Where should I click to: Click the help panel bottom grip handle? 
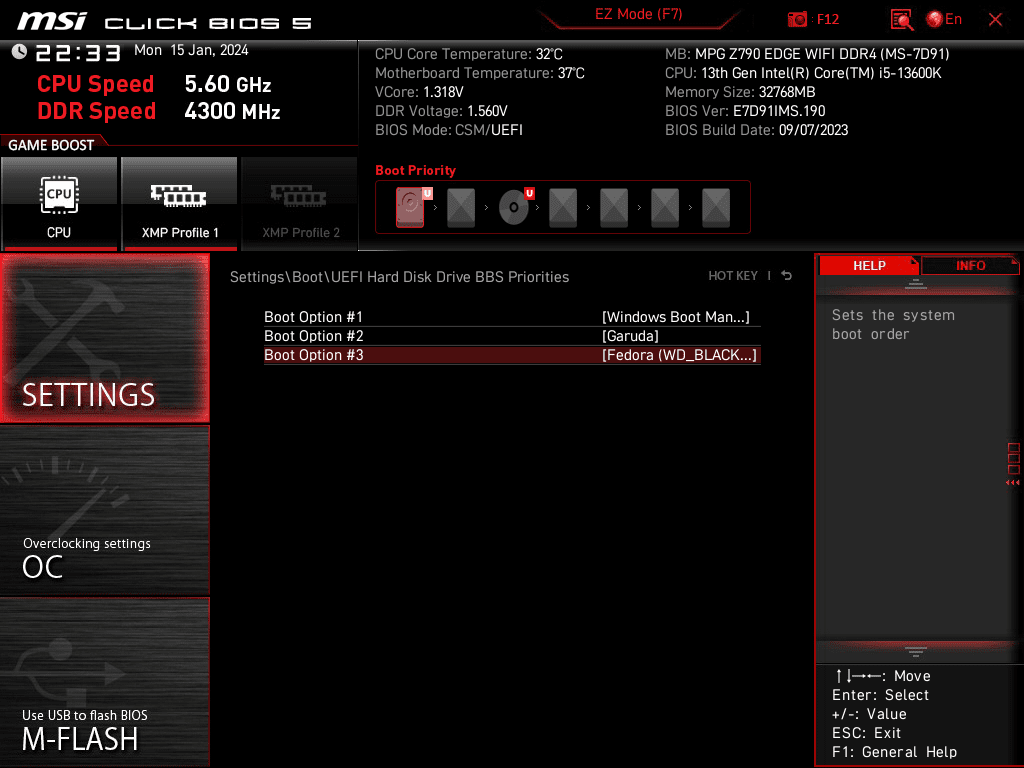[x=916, y=651]
